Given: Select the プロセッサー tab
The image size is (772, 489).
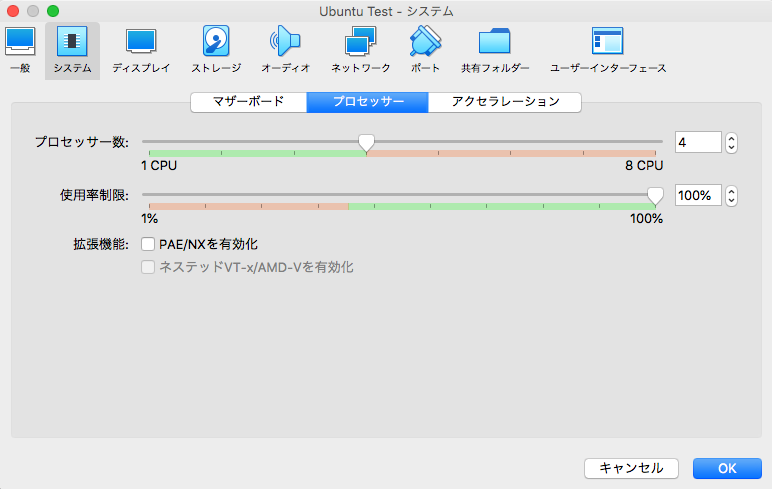Looking at the screenshot, I should [368, 102].
